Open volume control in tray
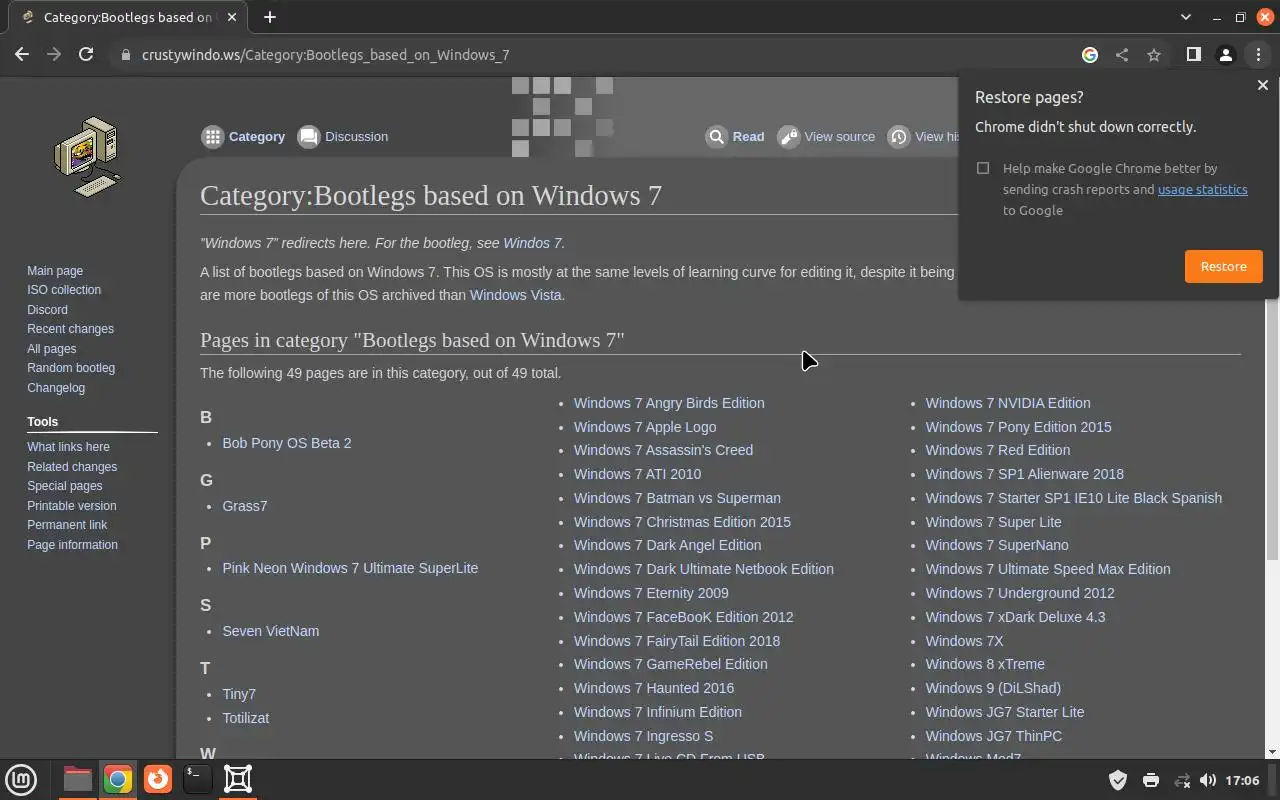Image resolution: width=1280 pixels, height=800 pixels. [x=1208, y=780]
